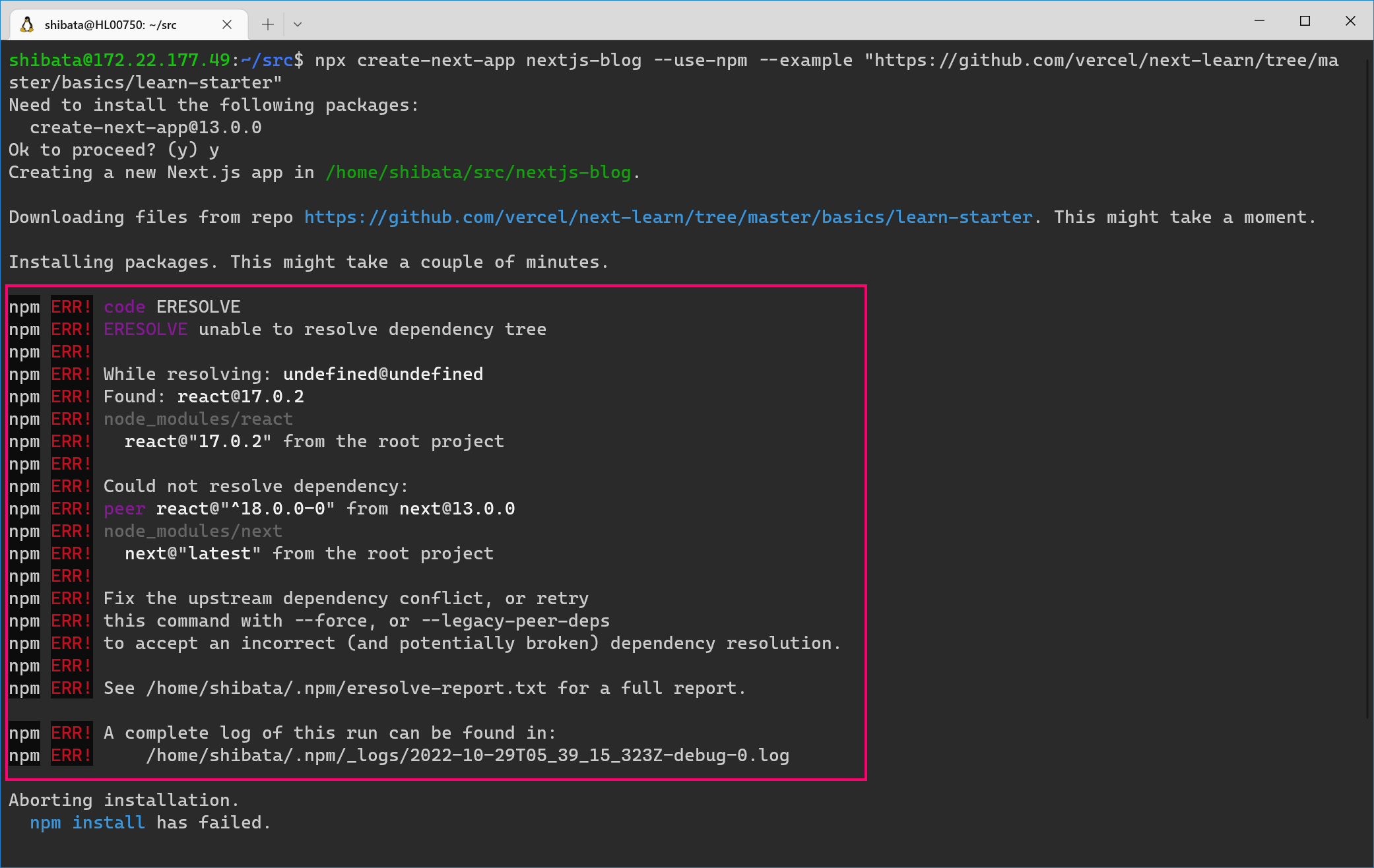The width and height of the screenshot is (1374, 868).
Task: Click the npm badge beside the full report line
Action: (24, 688)
